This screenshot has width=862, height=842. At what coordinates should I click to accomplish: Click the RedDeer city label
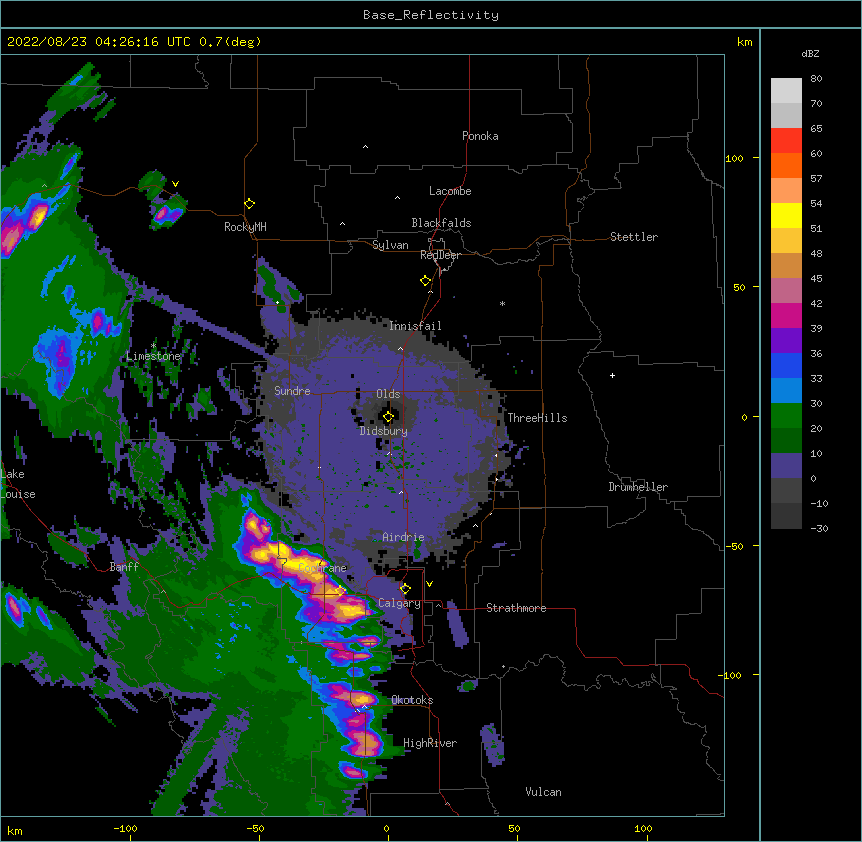[x=440, y=255]
